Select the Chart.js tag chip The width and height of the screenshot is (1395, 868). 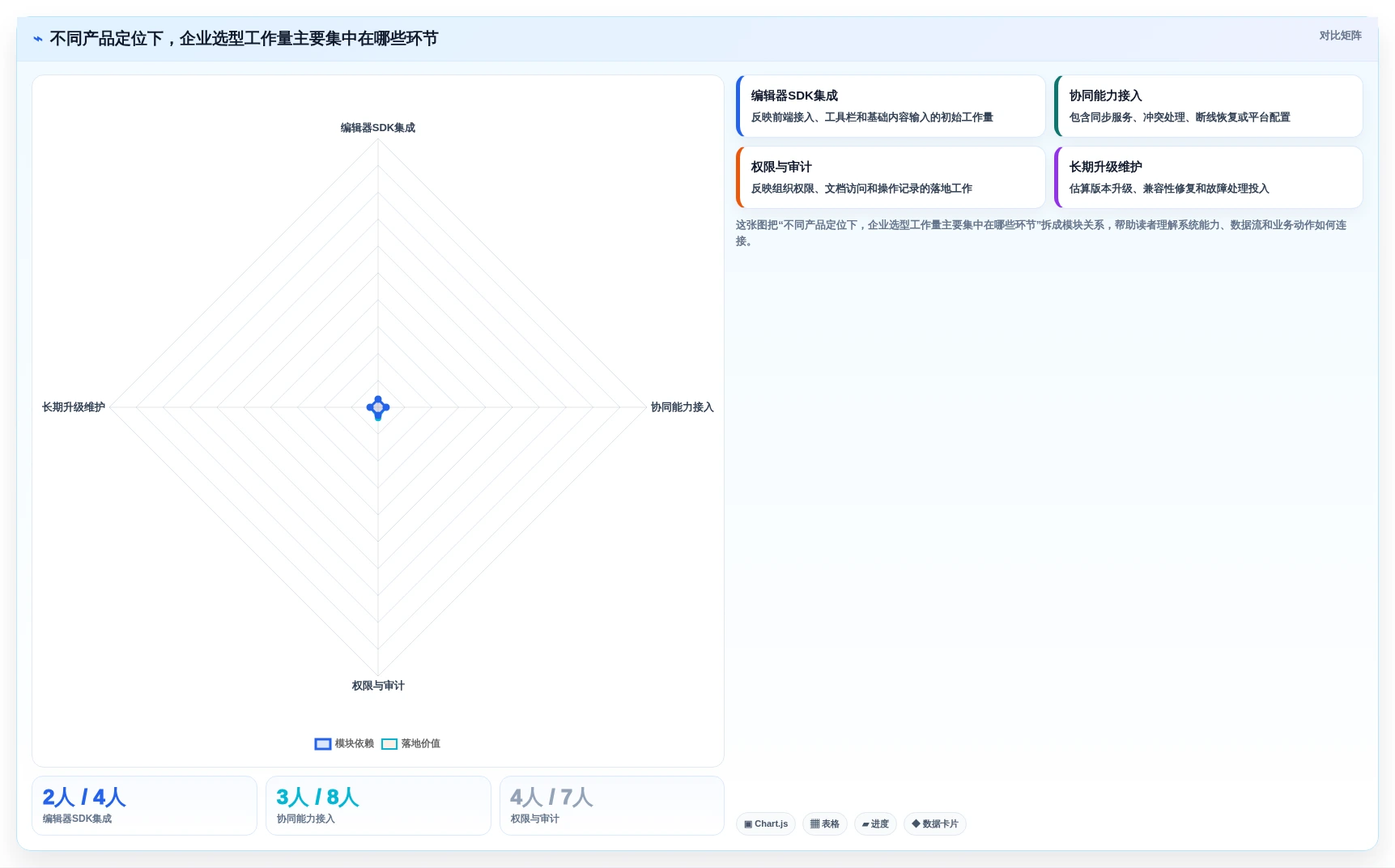point(766,823)
